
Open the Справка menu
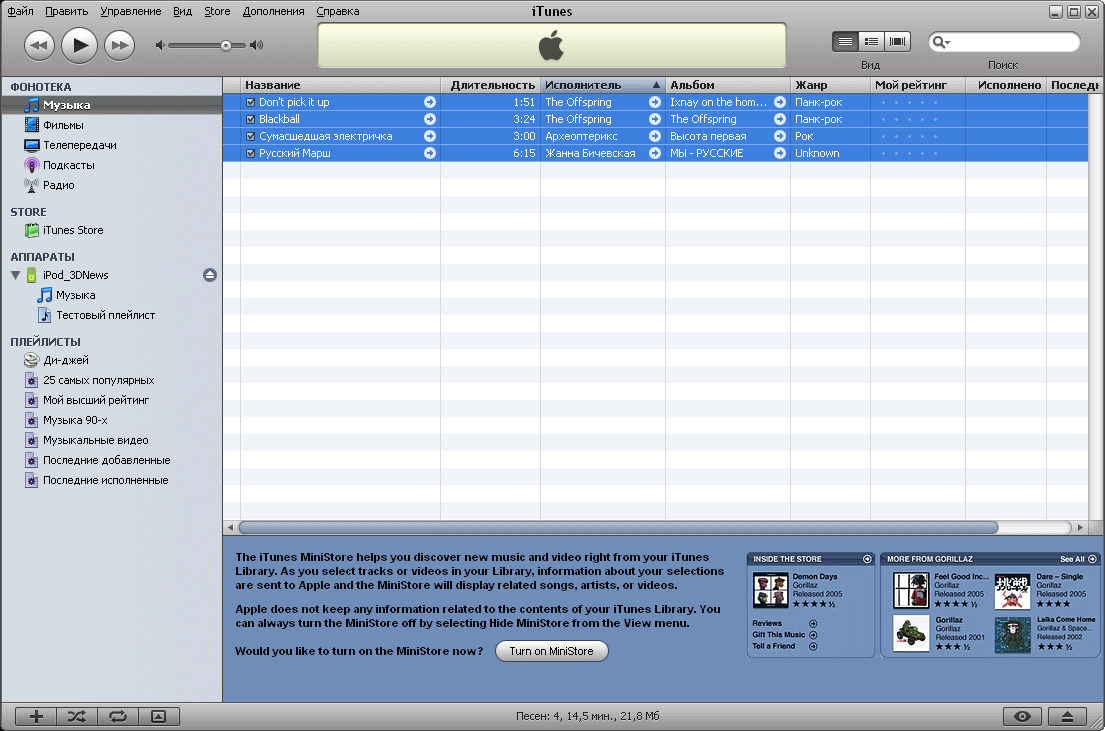338,11
